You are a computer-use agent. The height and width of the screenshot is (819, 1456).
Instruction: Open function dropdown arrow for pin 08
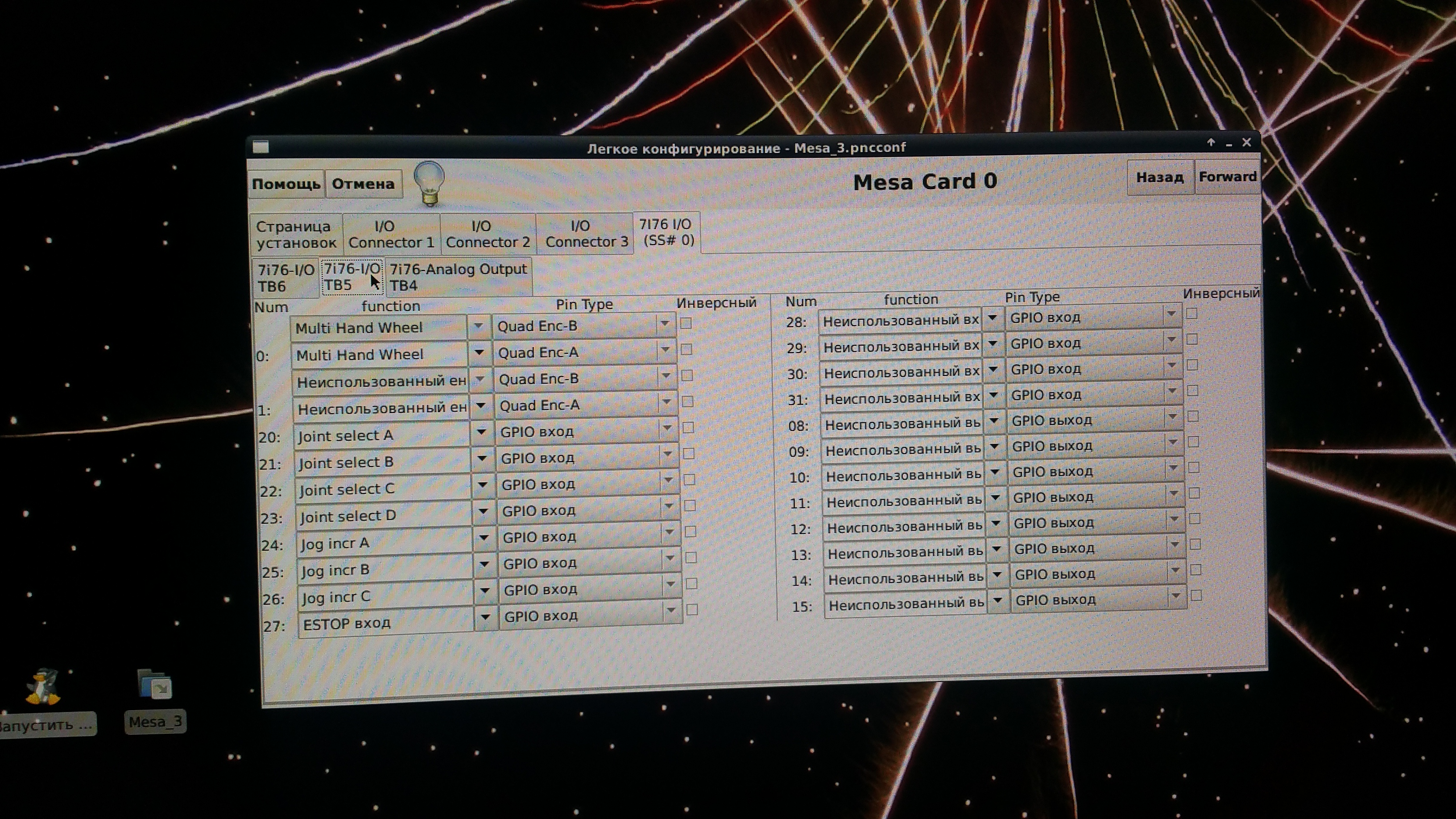[994, 421]
